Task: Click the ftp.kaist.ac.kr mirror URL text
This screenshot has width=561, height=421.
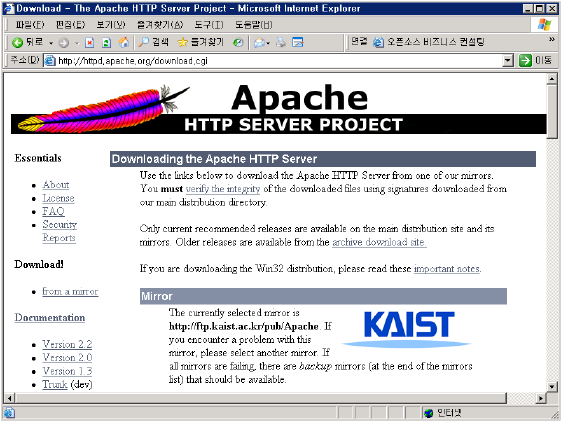Action: click(243, 326)
